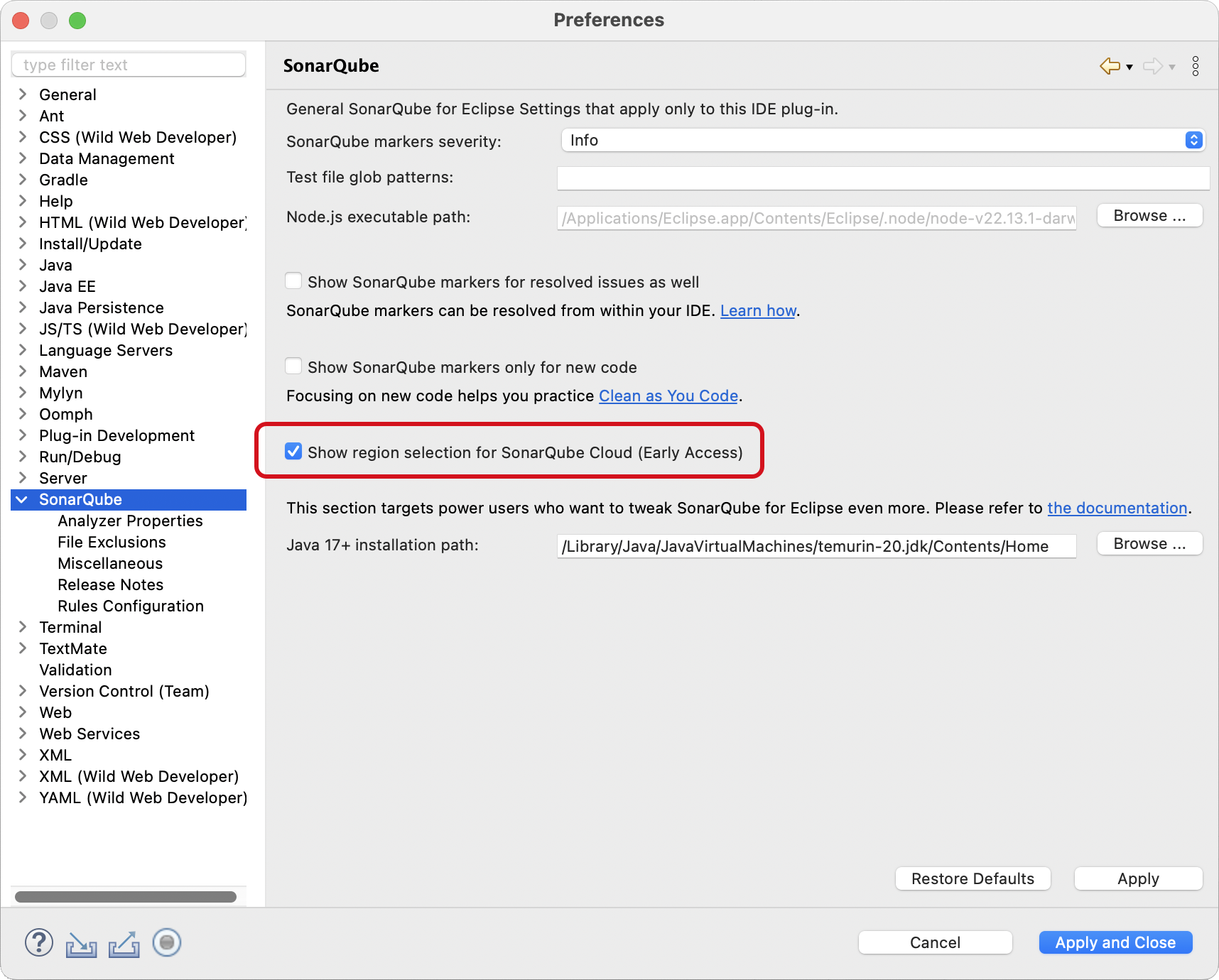Click the Java 17+ installation path field
The image size is (1219, 980).
point(817,546)
